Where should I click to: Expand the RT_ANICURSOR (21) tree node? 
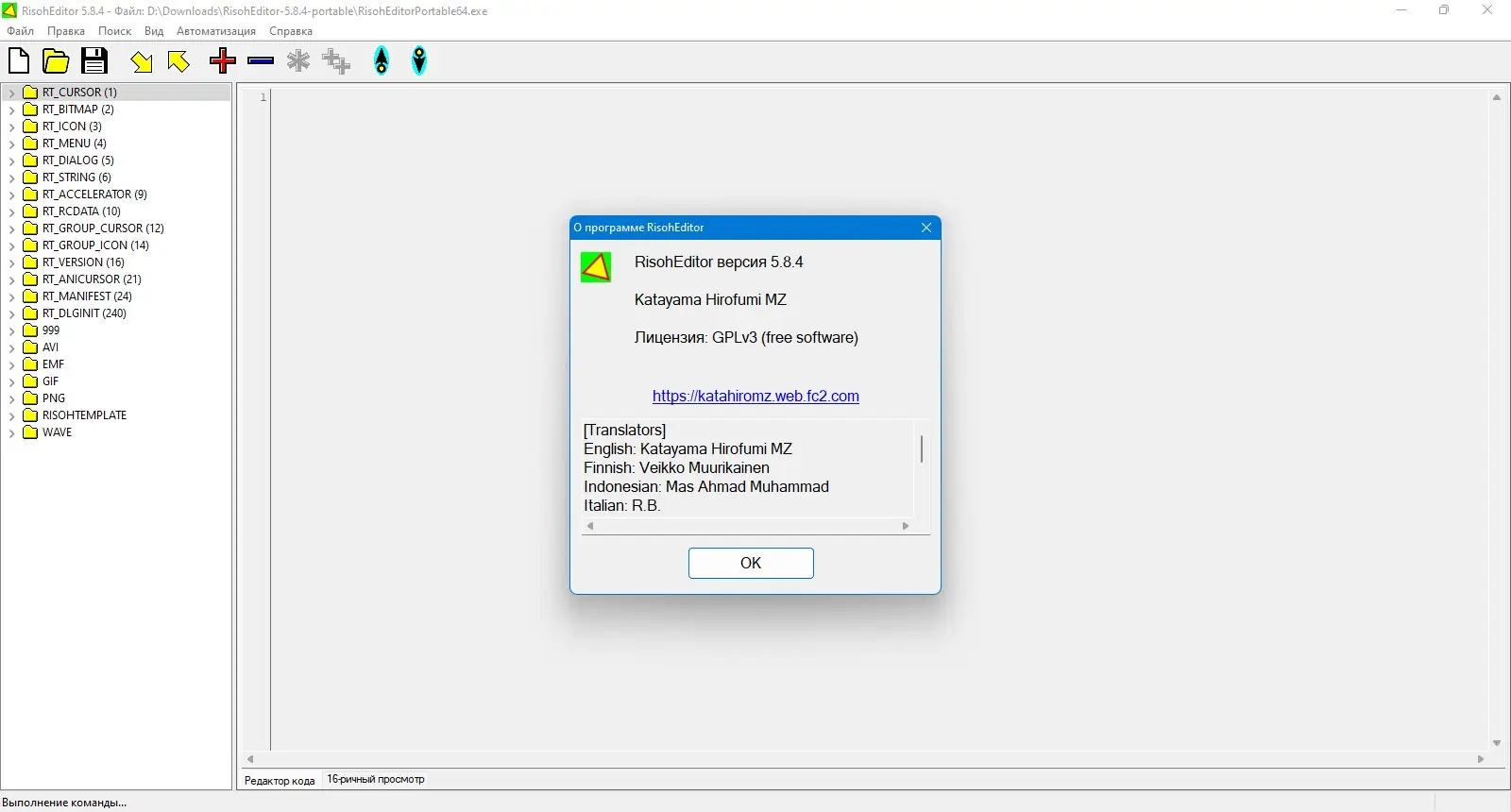[x=11, y=279]
